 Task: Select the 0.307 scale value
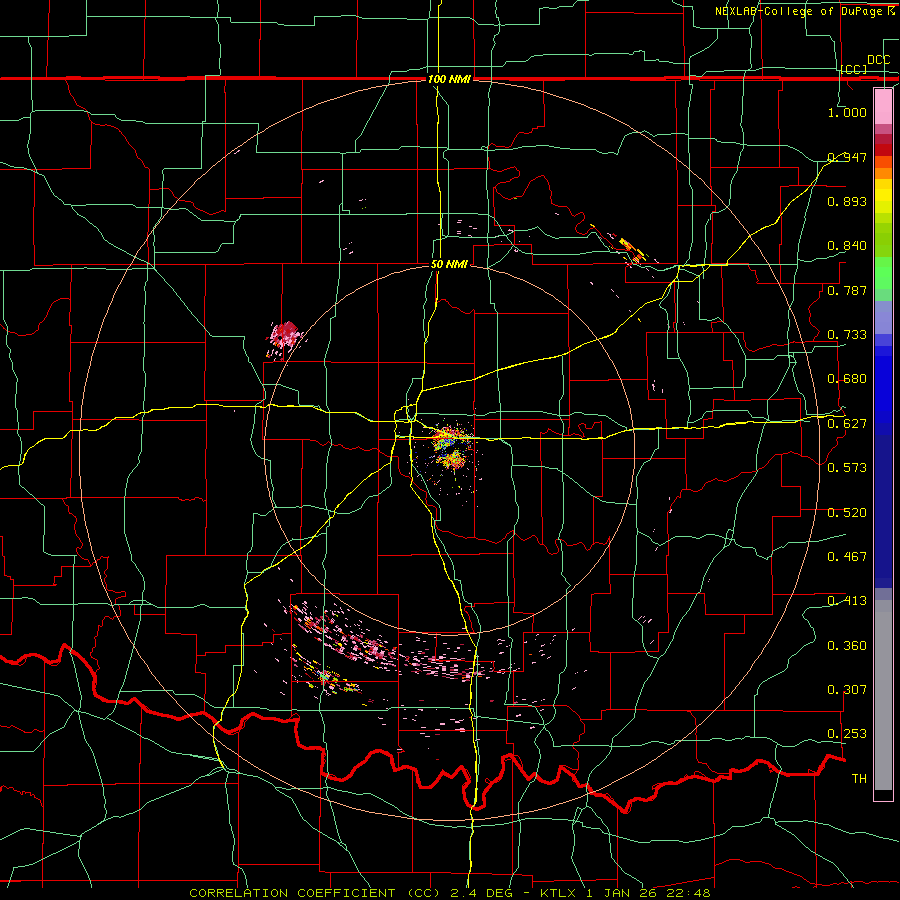point(847,690)
